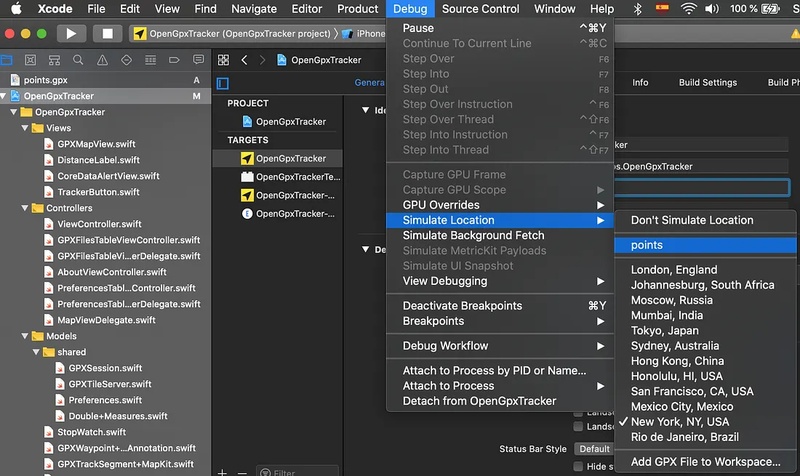Collapse the Views folder

point(24,128)
